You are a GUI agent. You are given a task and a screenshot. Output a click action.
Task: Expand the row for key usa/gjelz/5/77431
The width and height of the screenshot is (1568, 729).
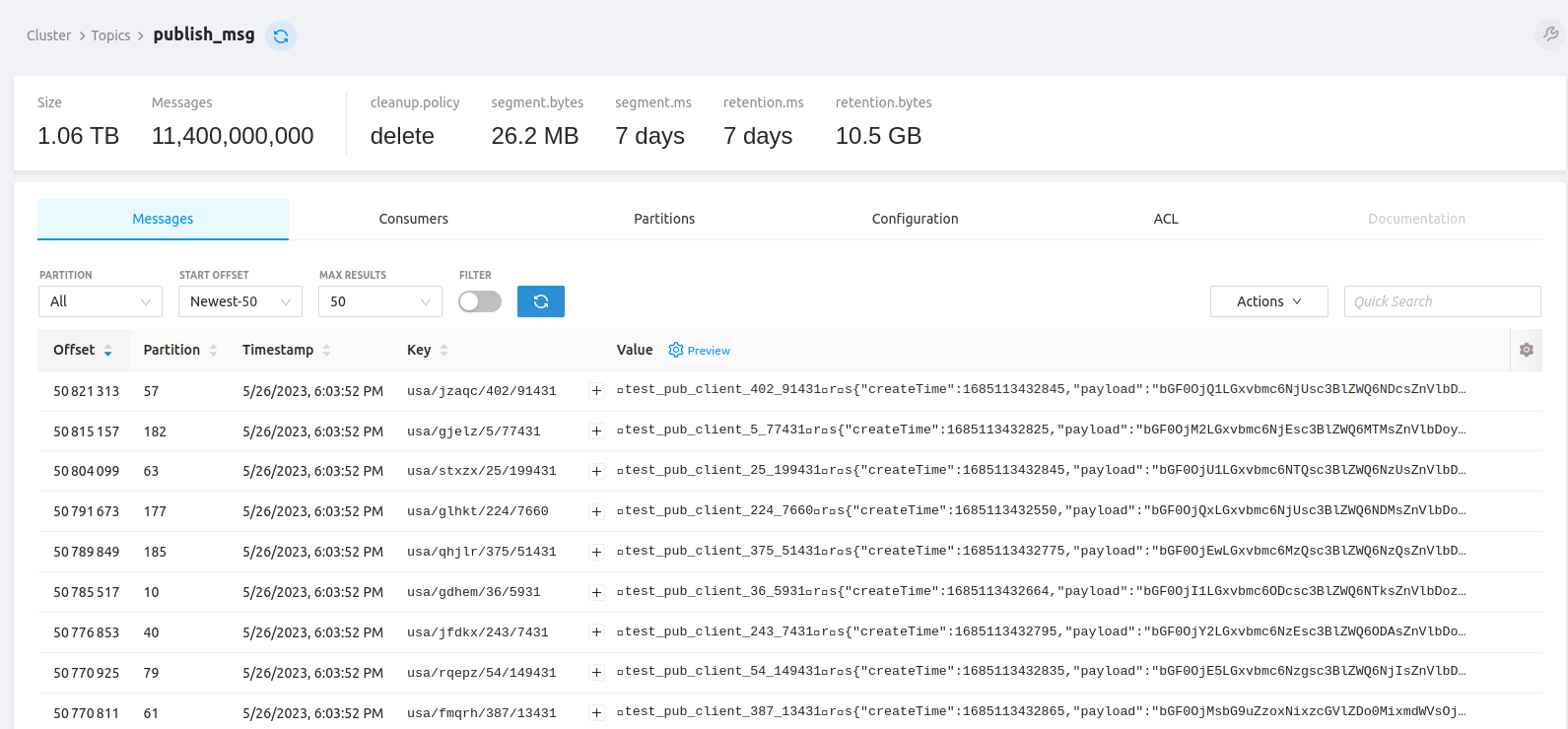click(596, 431)
